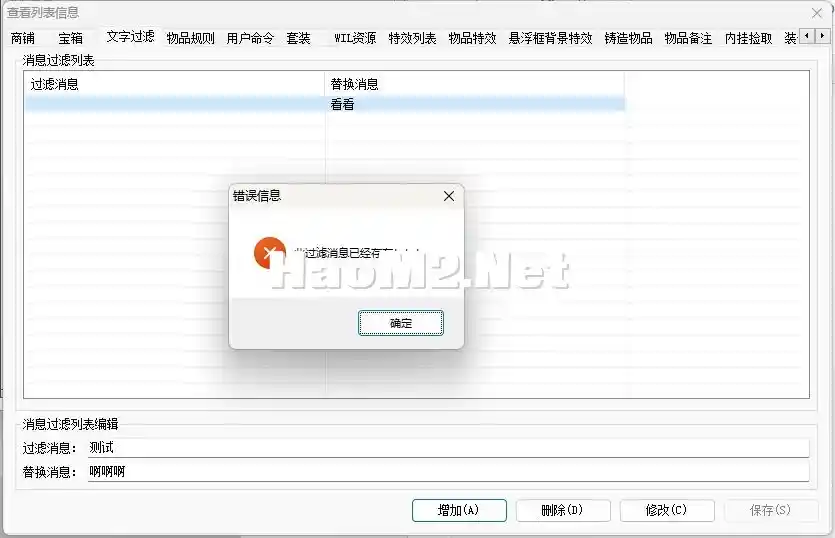Open the 物品备注 tab

pos(688,38)
